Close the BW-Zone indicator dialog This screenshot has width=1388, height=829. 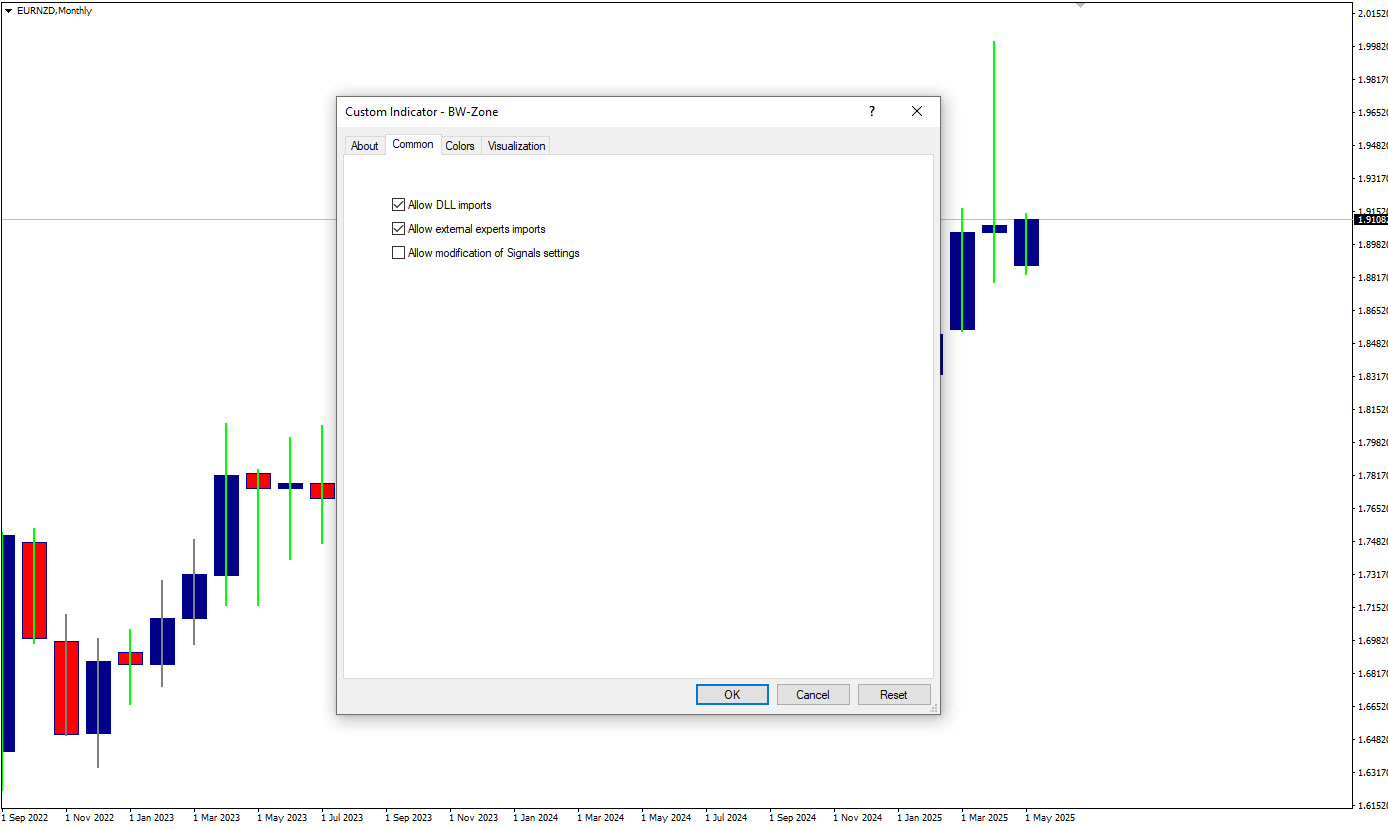pos(917,111)
